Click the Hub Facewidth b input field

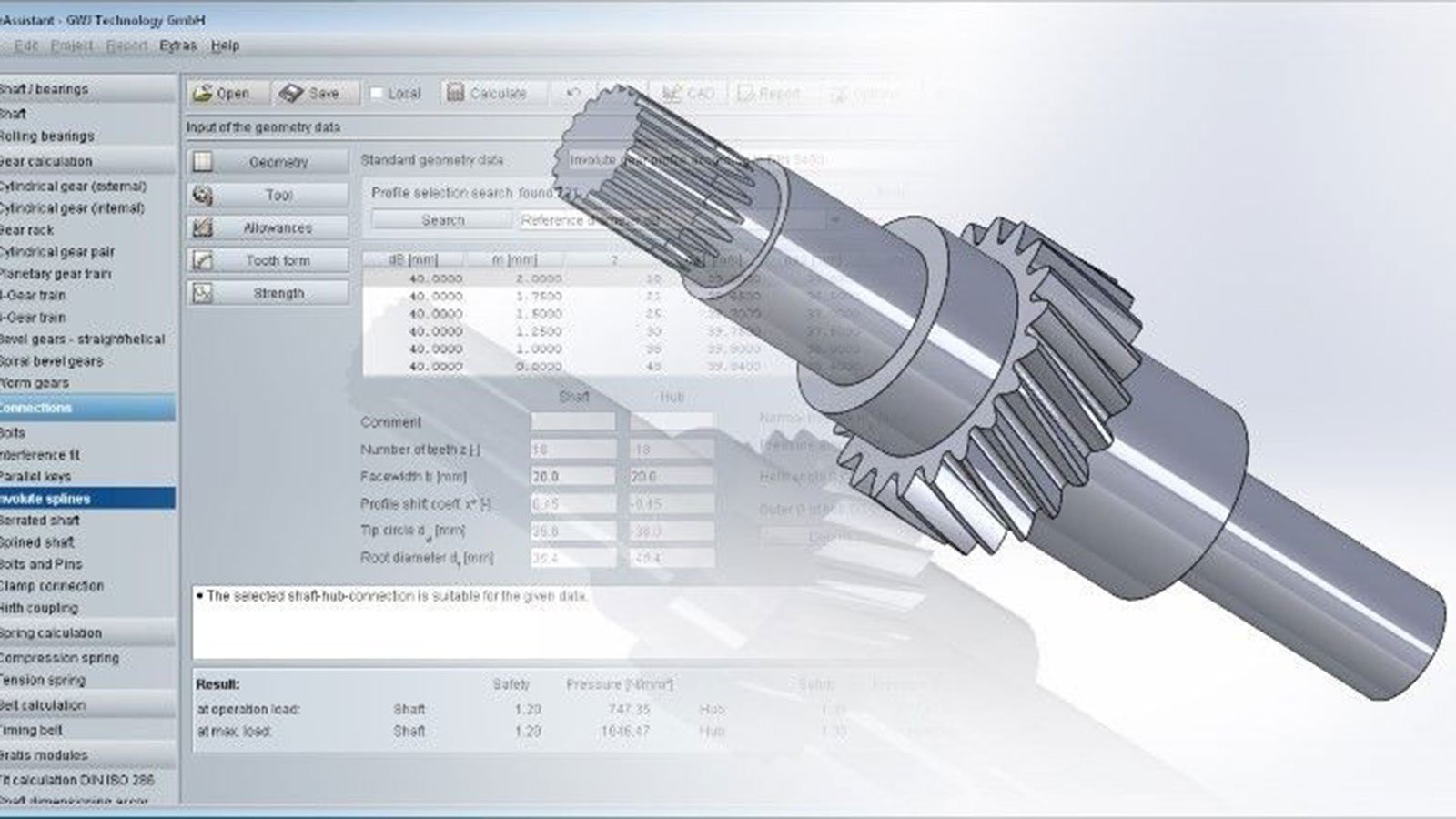click(x=672, y=476)
